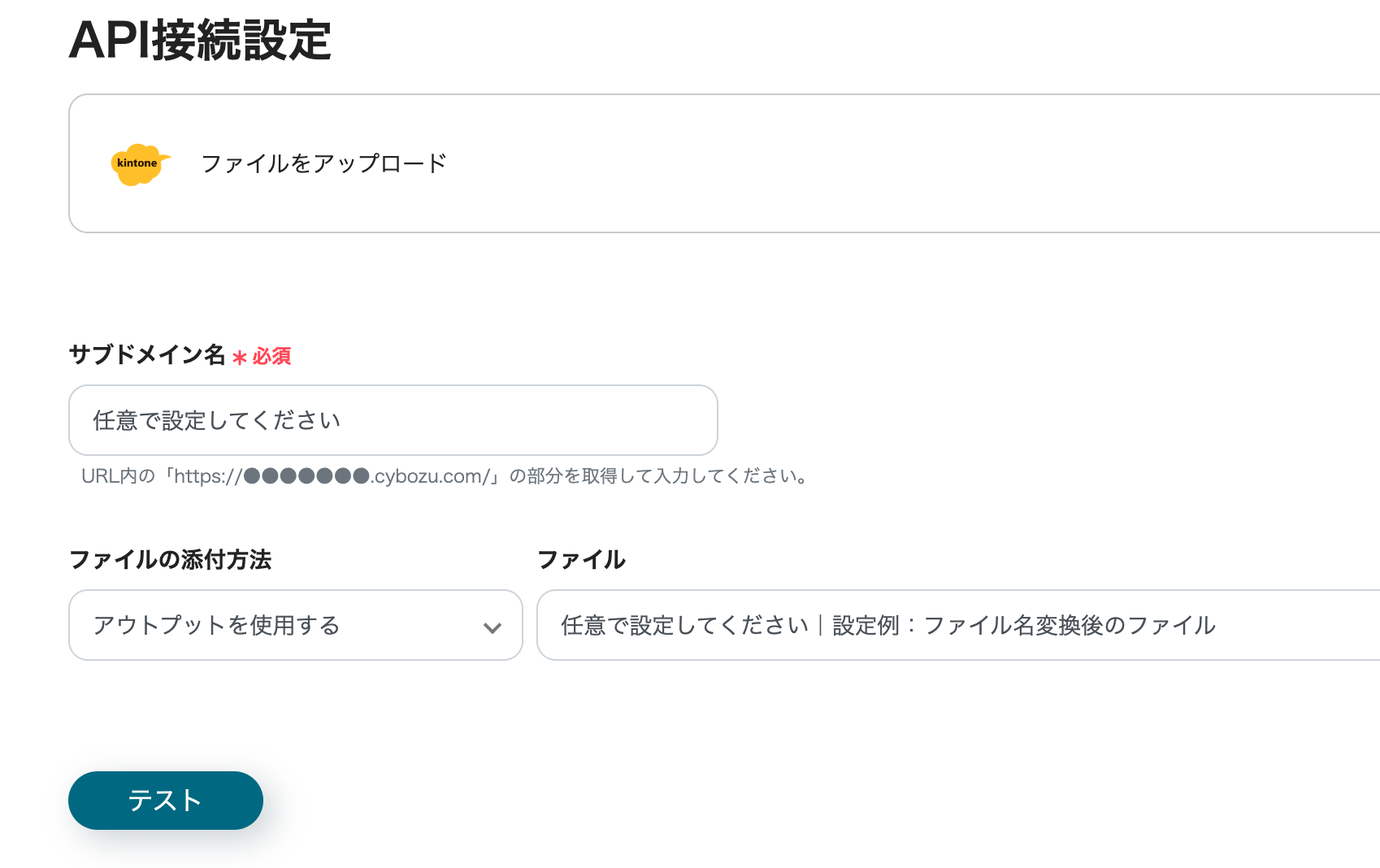Click the asterisk next to サブドメイン名
Viewport: 1380px width, 868px height.
pyautogui.click(x=238, y=358)
